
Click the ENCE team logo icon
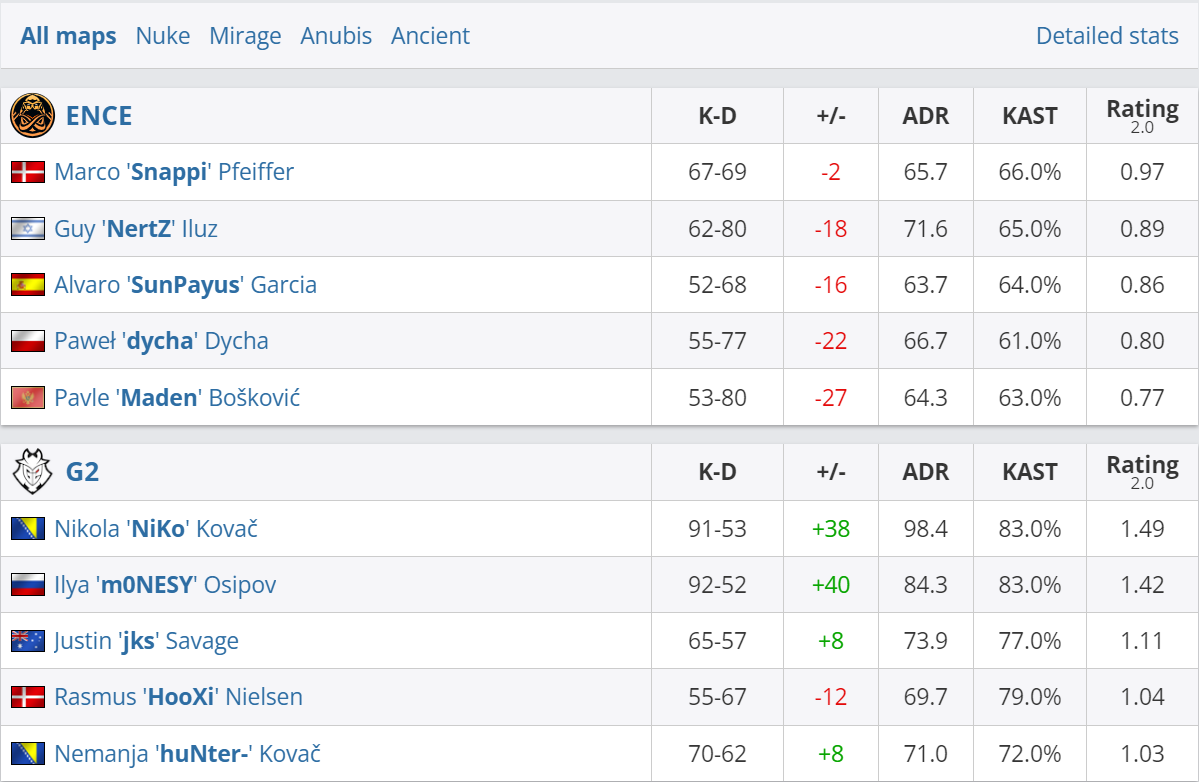coord(32,115)
